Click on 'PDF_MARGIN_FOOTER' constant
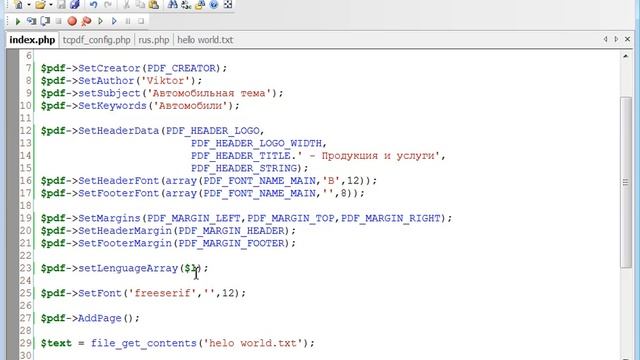This screenshot has width=640, height=360. tap(231, 243)
